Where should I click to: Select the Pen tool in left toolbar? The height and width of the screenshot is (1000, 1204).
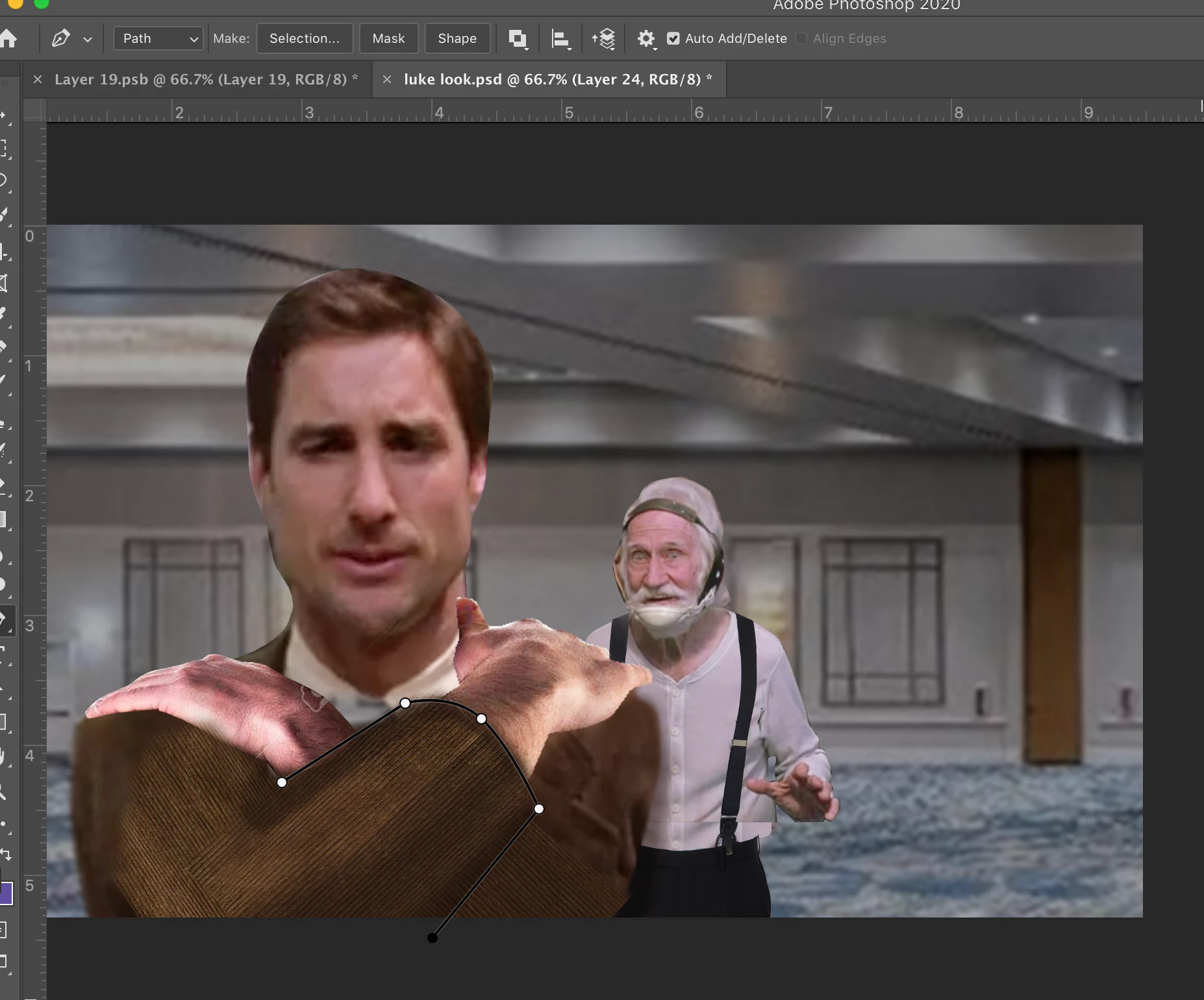tap(4, 620)
